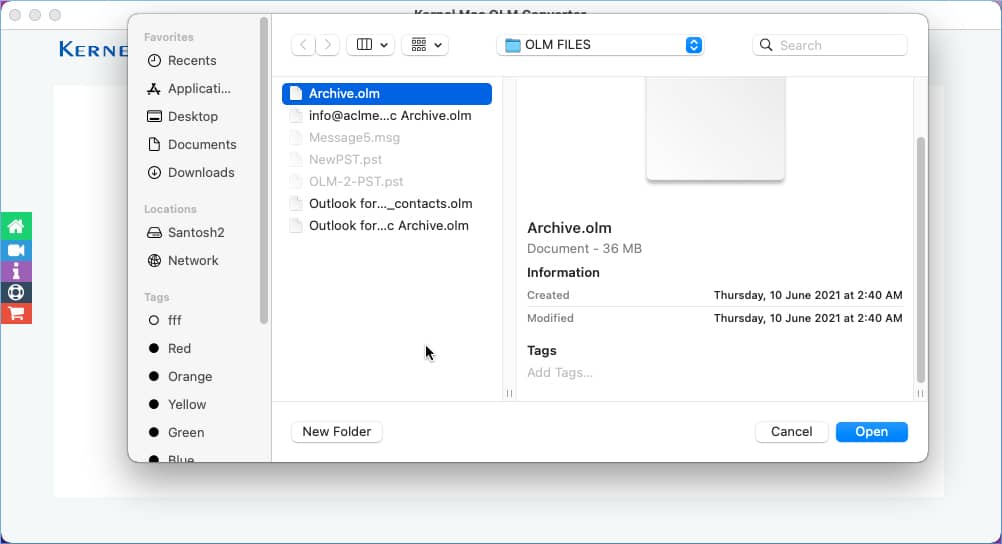Click the Recents clock icon
The width and height of the screenshot is (1002, 544).
tap(154, 61)
